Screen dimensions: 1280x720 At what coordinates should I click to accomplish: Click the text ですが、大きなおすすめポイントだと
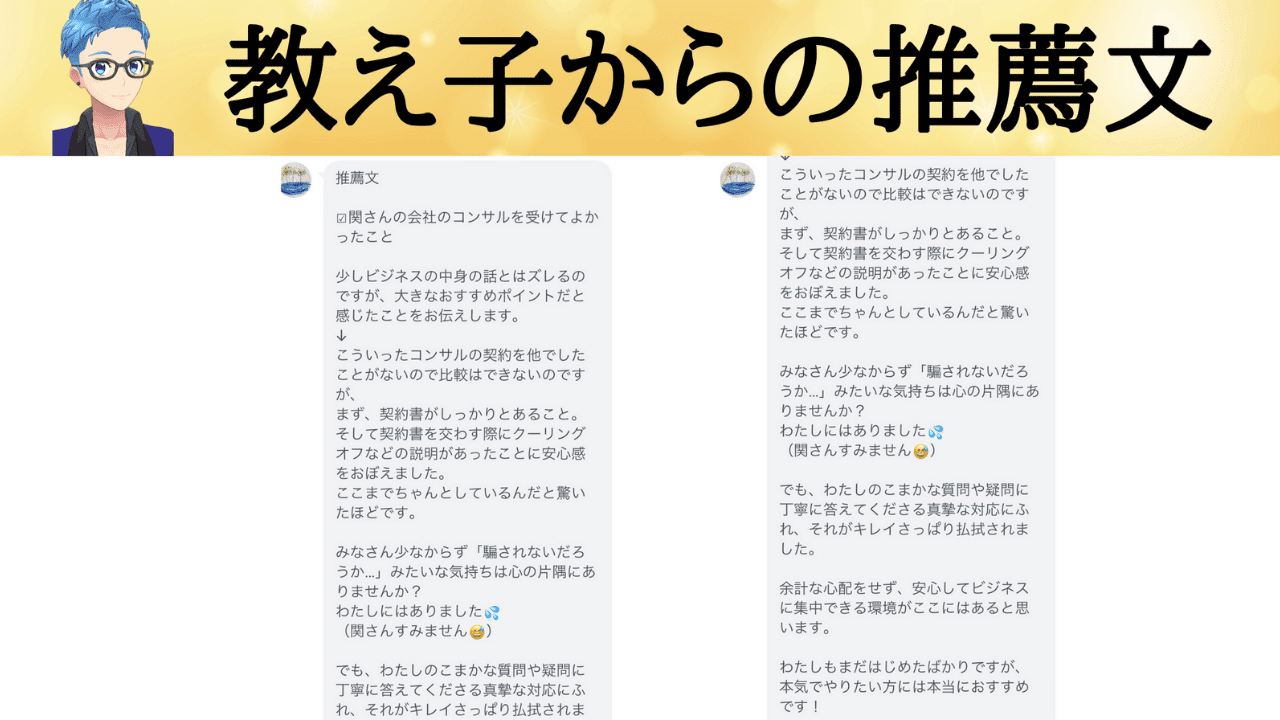coord(460,296)
